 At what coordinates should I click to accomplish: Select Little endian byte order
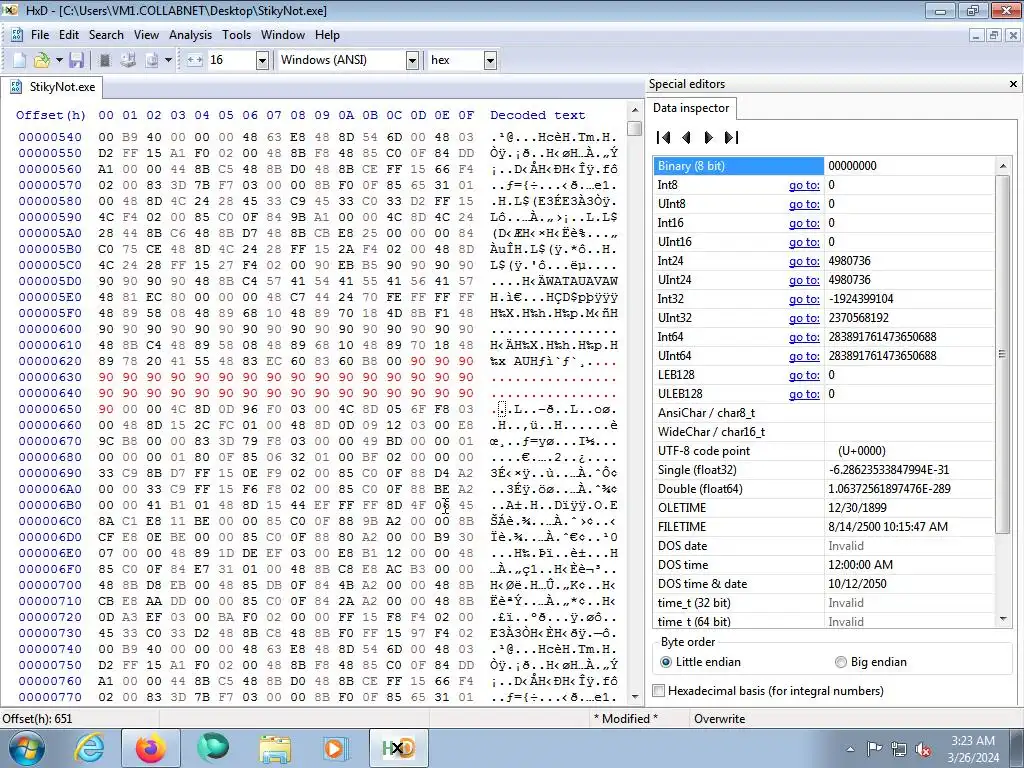(701, 662)
